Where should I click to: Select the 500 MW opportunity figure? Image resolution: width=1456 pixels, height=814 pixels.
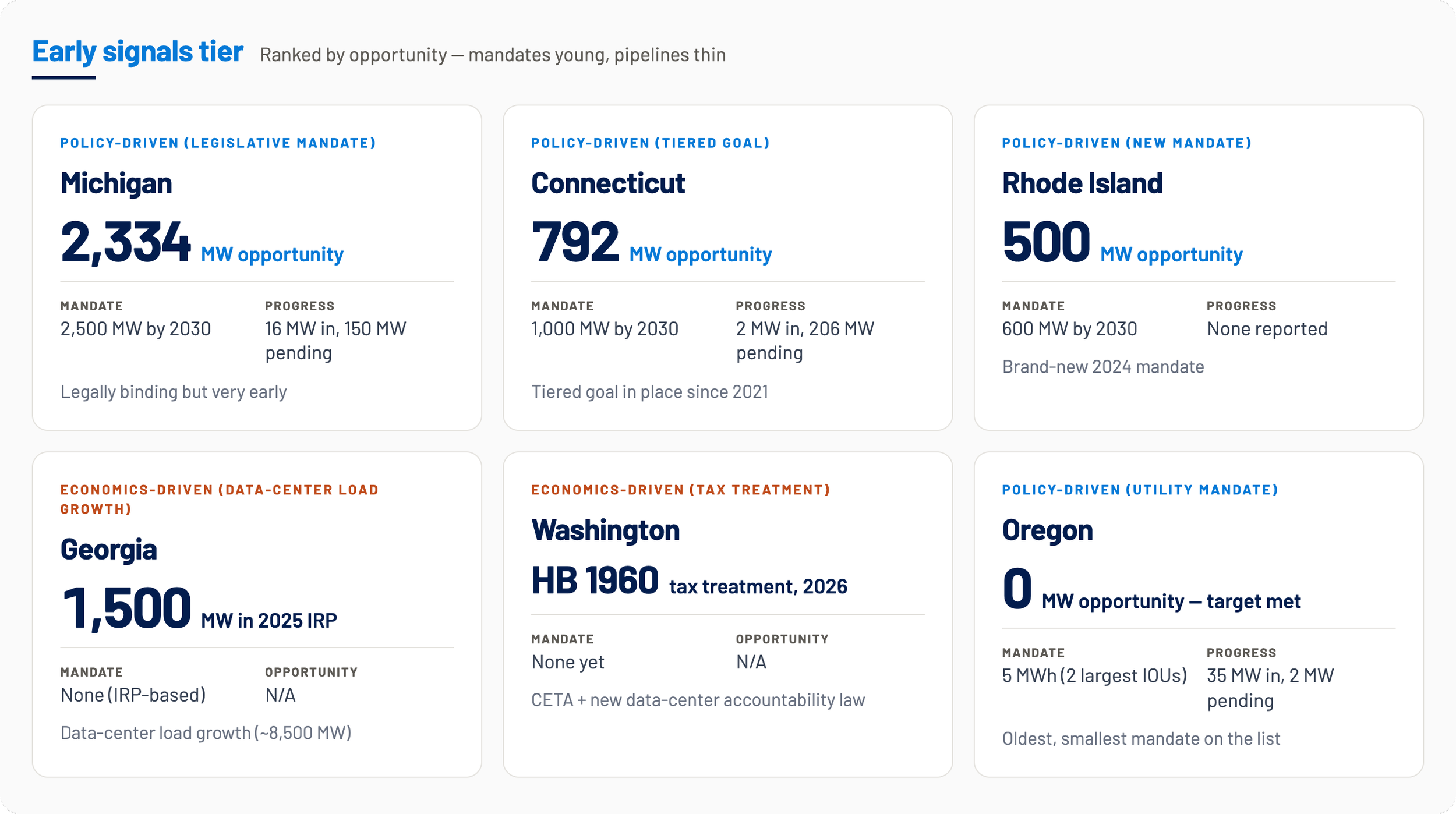(x=1122, y=242)
